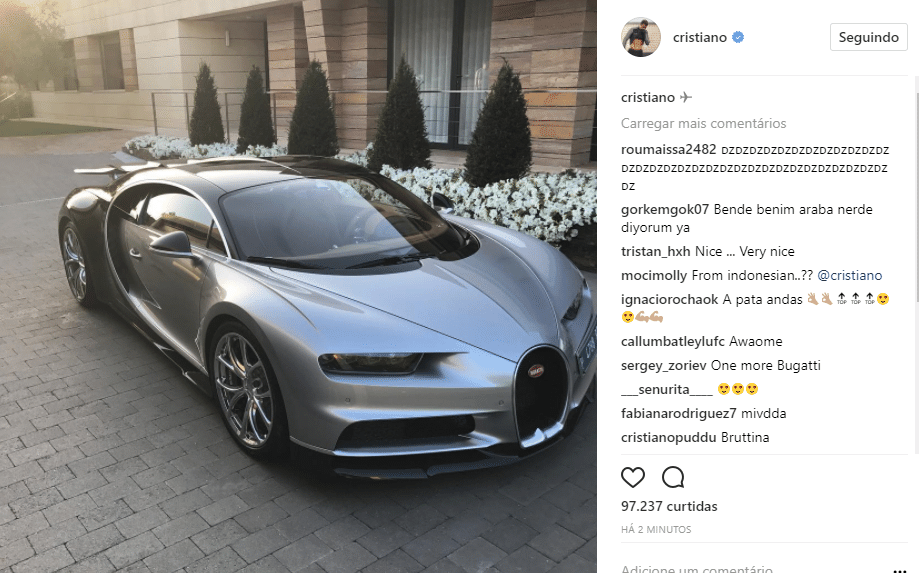Open cristiano username in header
919x573 pixels.
[x=700, y=37]
